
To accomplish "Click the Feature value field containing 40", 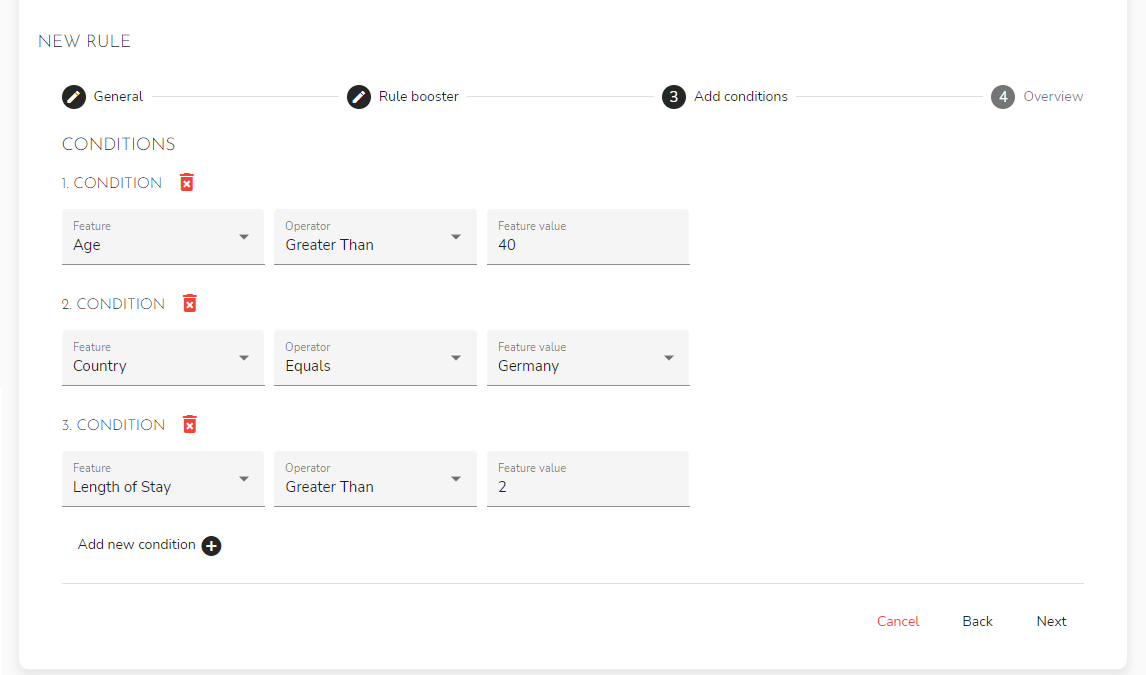I will coord(588,244).
